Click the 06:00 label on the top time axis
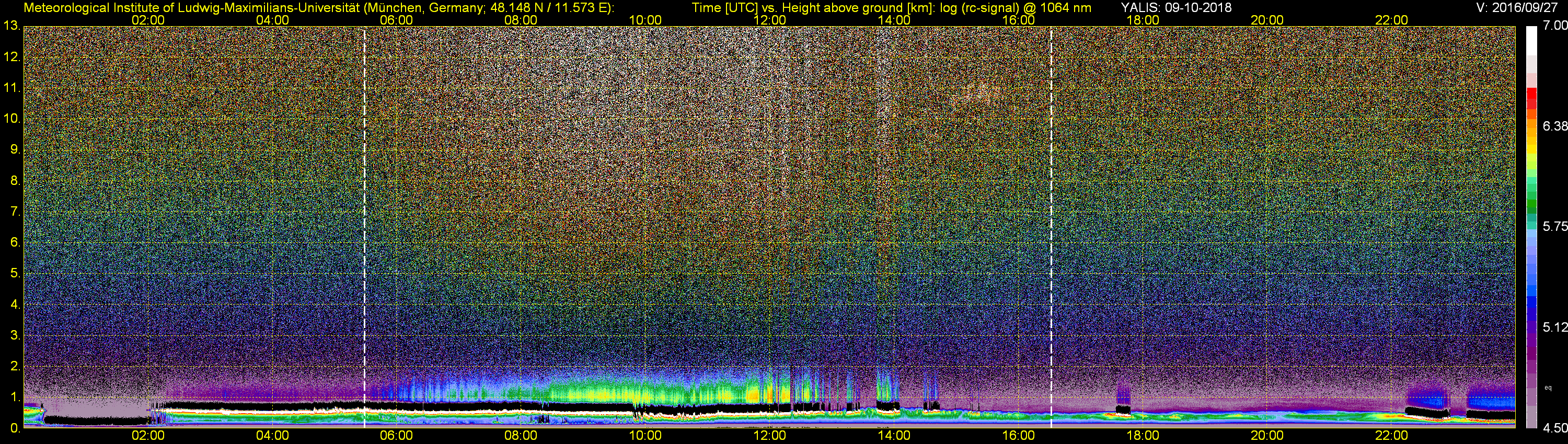Viewport: 1568px width, 444px height. 396,20
